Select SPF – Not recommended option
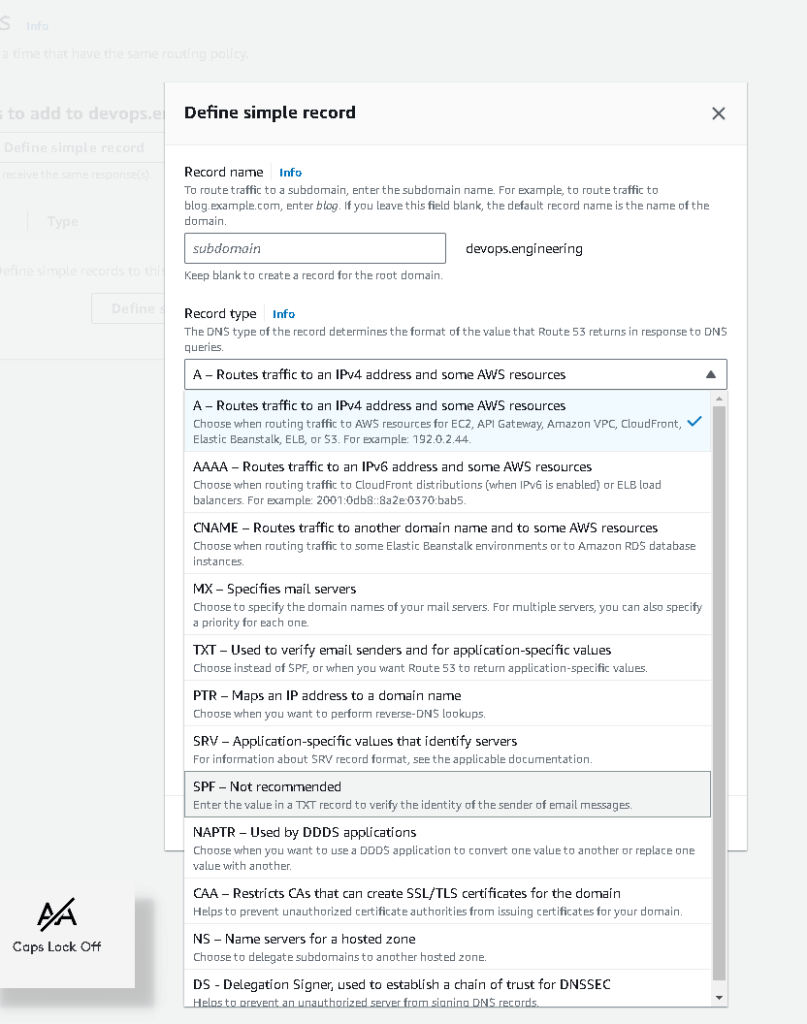The width and height of the screenshot is (807, 1024). [x=447, y=795]
